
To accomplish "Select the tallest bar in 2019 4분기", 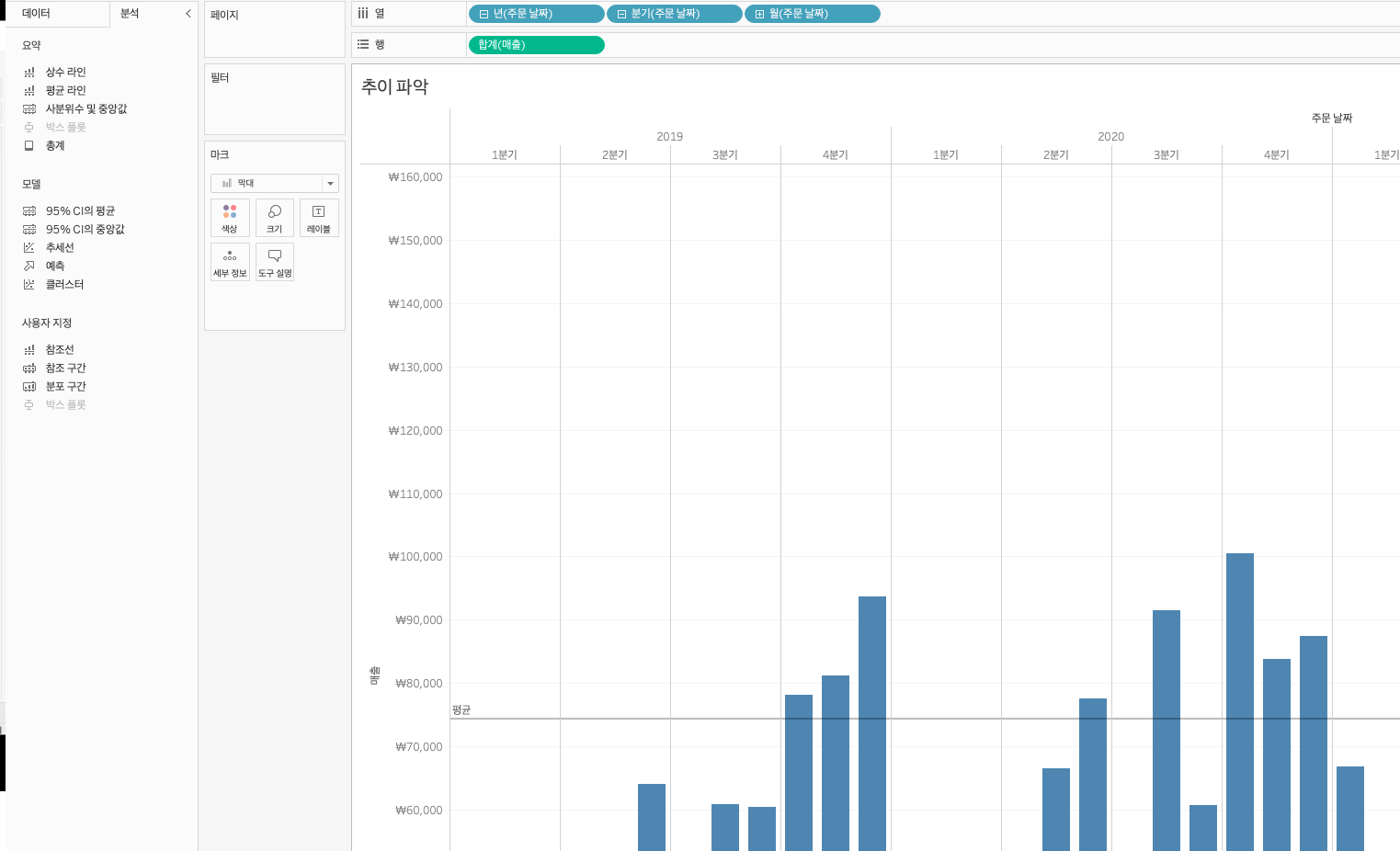I will [x=872, y=723].
